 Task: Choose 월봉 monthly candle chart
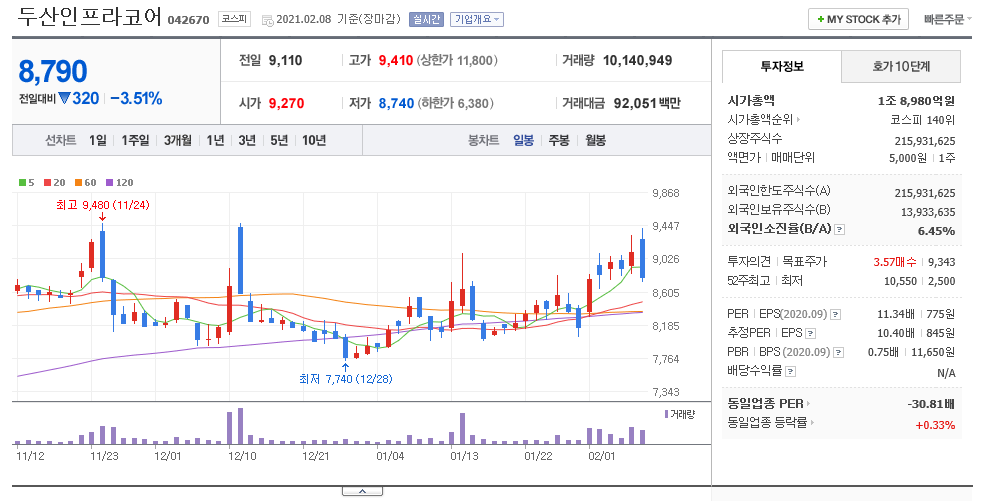pyautogui.click(x=595, y=141)
